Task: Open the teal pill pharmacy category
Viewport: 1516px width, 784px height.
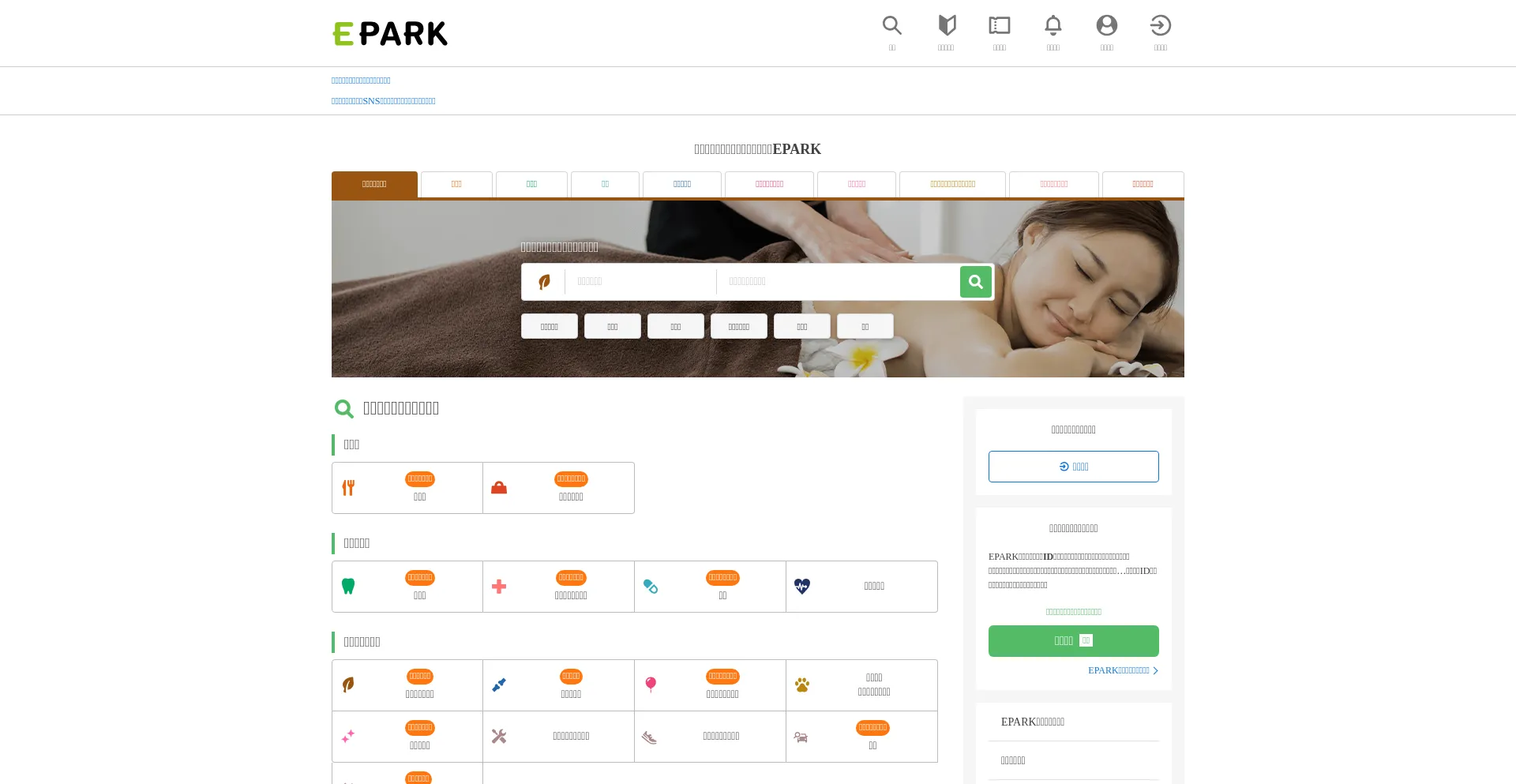Action: click(710, 587)
